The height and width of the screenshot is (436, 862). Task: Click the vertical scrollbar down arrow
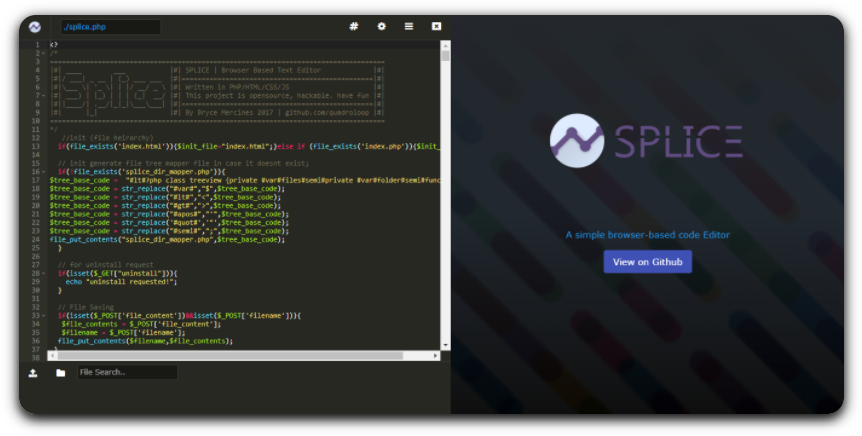point(445,346)
